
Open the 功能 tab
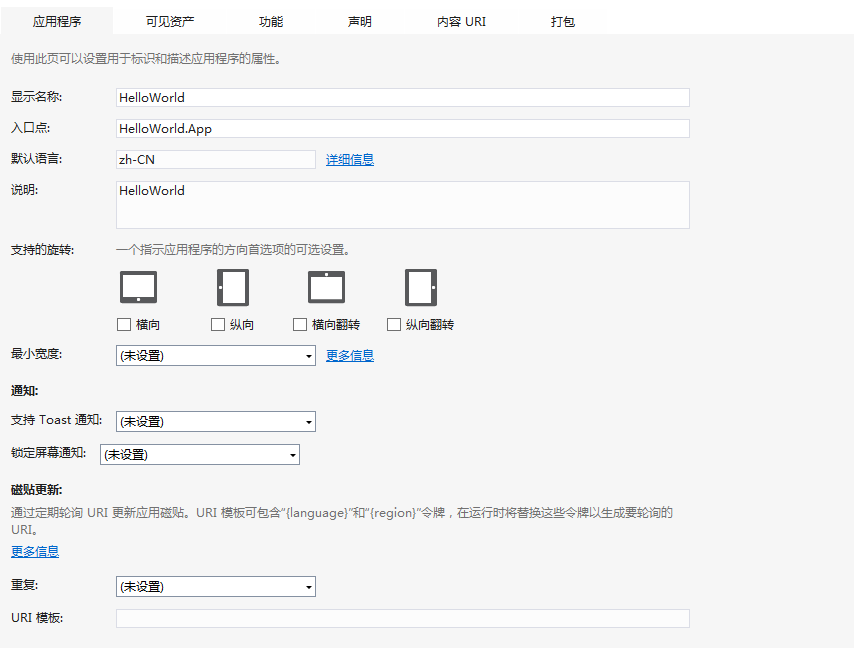tap(270, 19)
